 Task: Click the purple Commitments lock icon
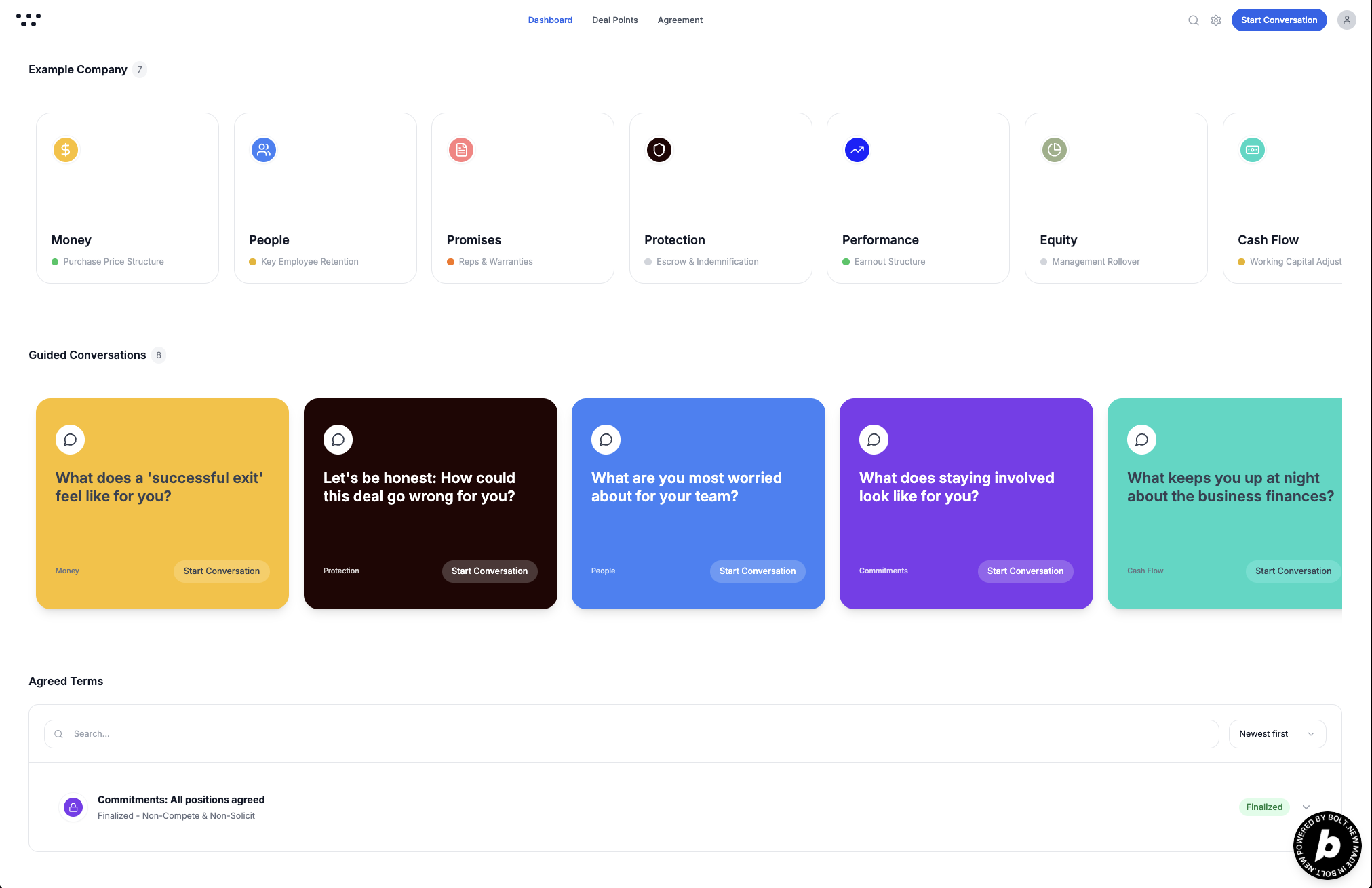[x=73, y=807]
